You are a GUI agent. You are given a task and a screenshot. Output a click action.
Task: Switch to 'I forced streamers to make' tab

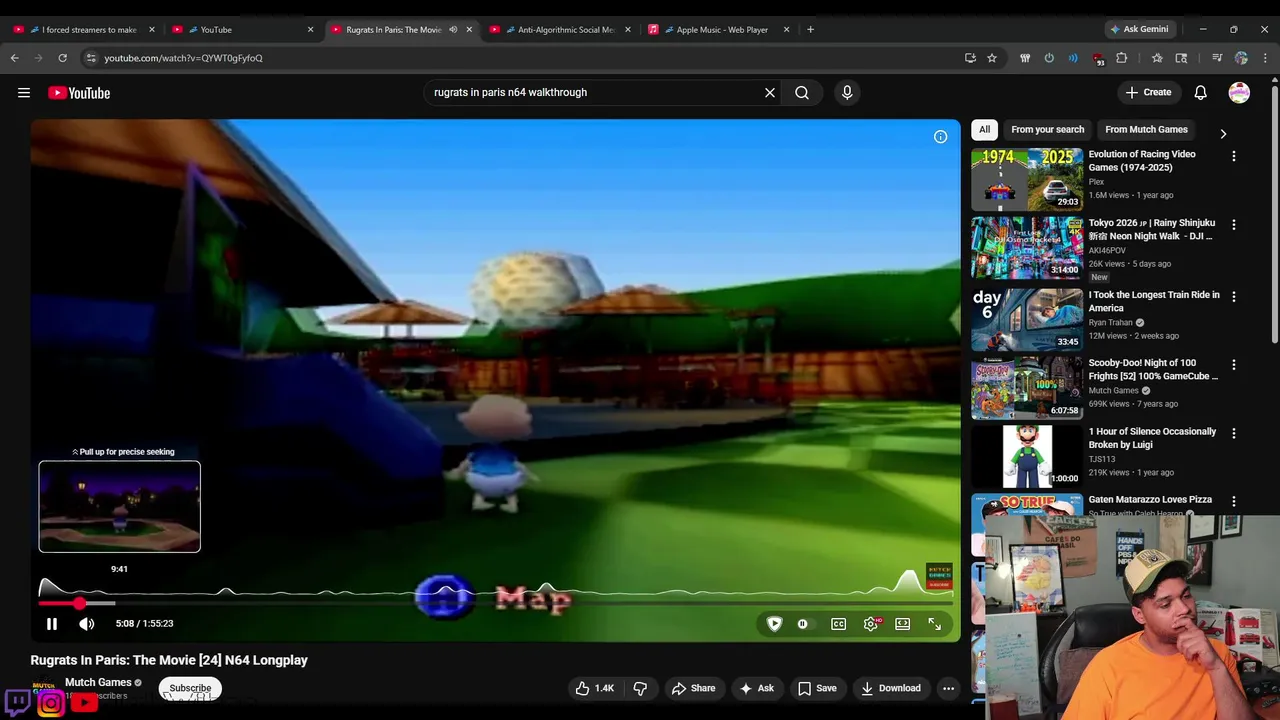tap(84, 30)
